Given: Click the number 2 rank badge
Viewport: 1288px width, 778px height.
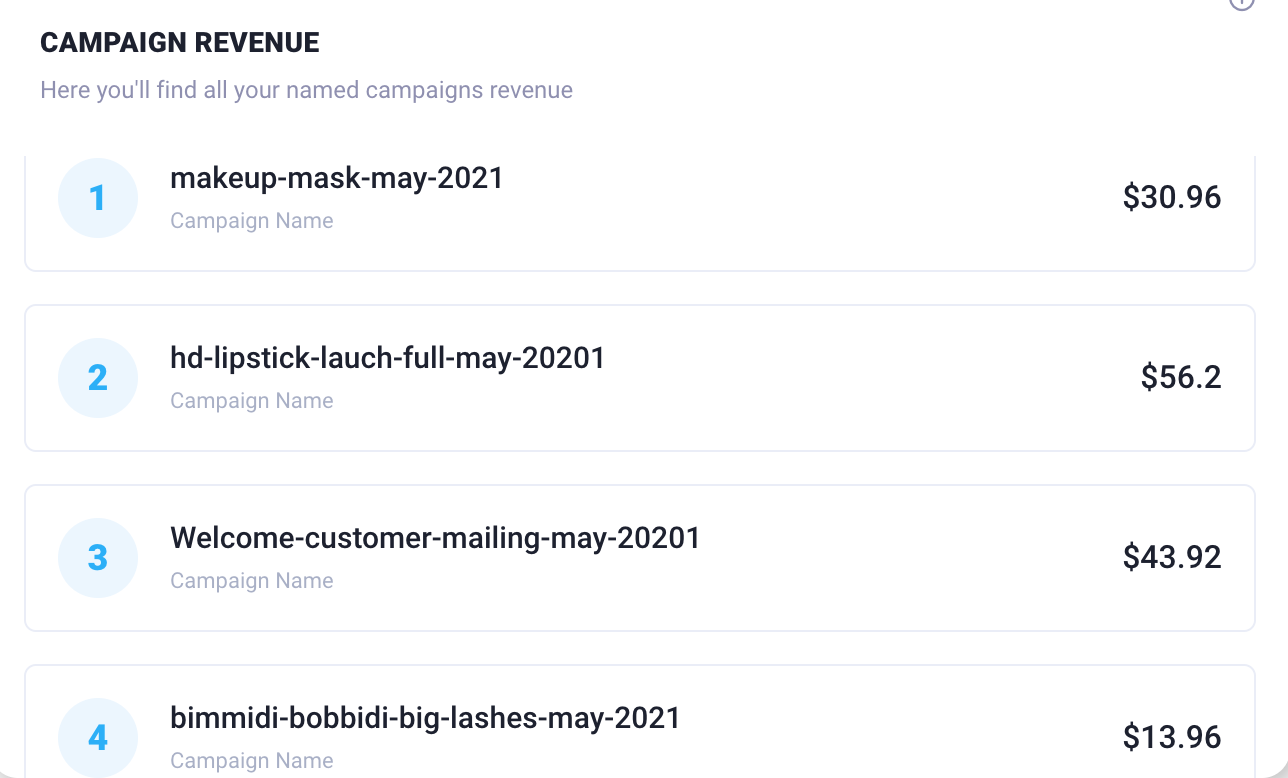Looking at the screenshot, I should point(98,378).
